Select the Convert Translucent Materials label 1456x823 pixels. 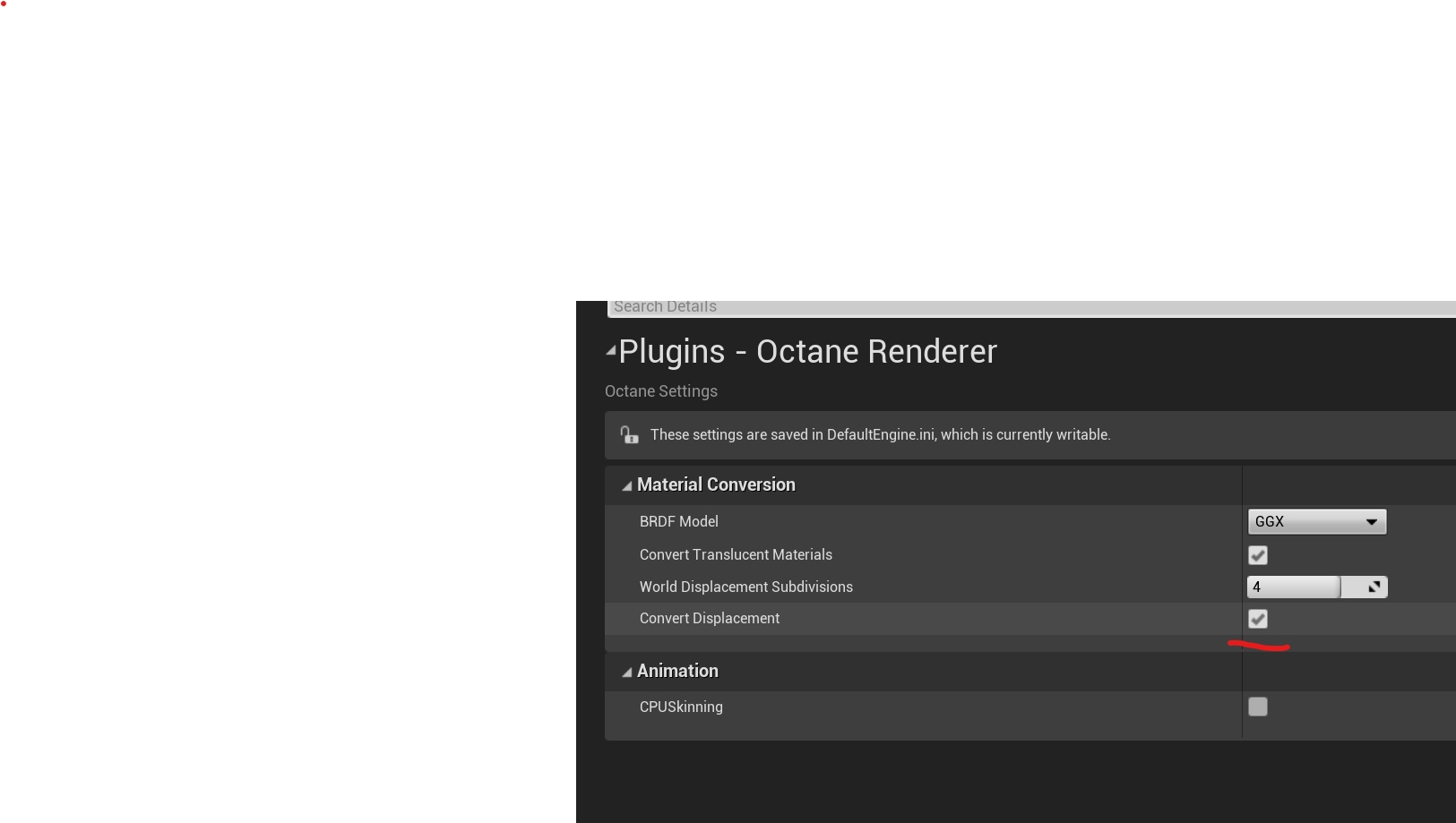coord(736,554)
